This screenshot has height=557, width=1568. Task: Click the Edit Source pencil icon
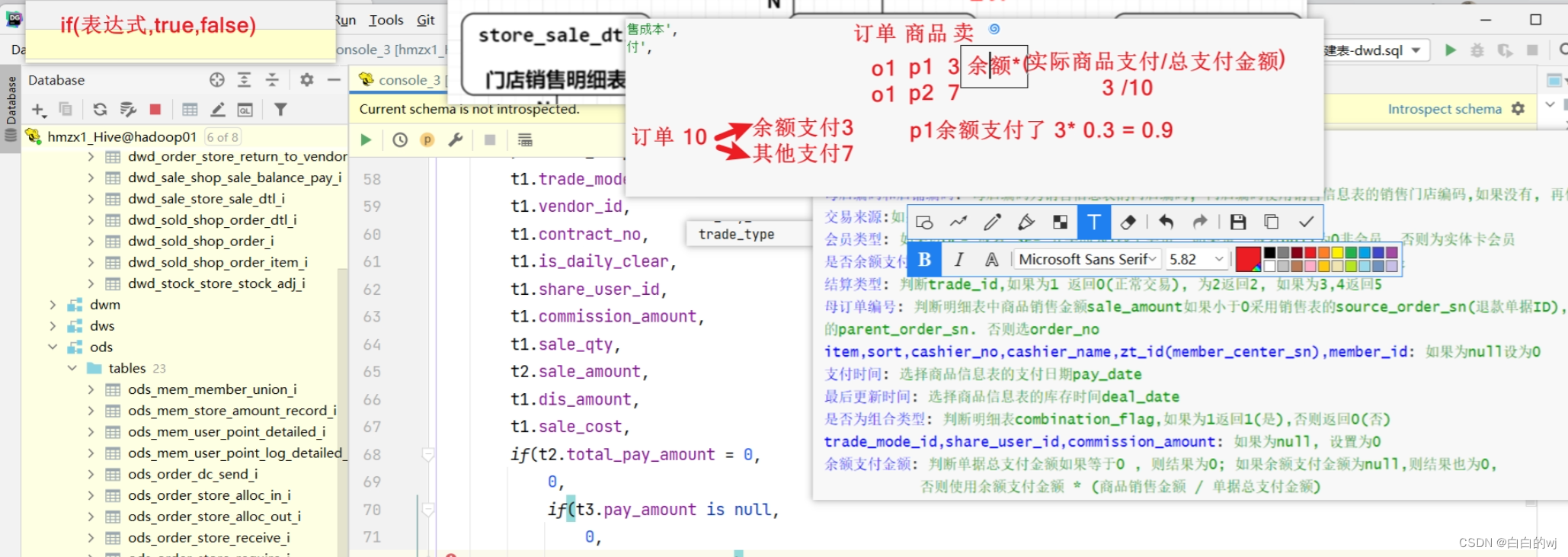[218, 110]
